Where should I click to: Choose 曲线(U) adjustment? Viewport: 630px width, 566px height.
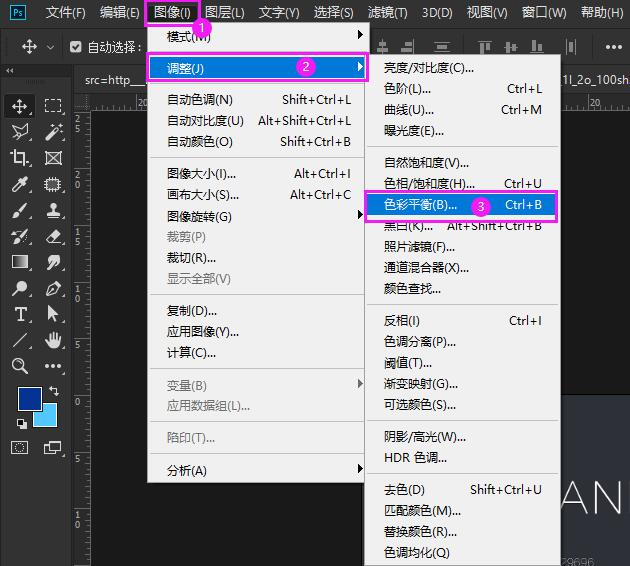[x=463, y=110]
